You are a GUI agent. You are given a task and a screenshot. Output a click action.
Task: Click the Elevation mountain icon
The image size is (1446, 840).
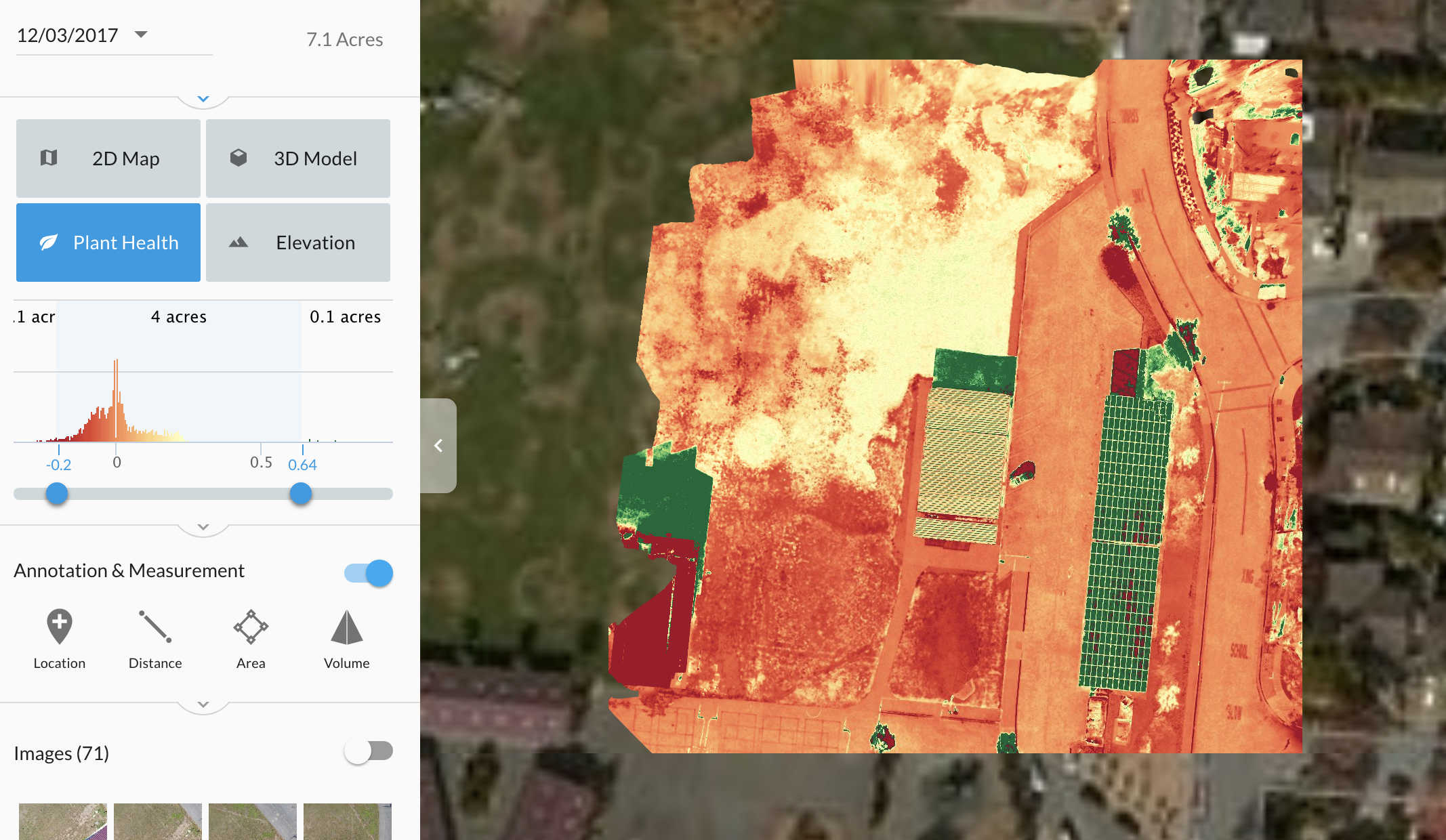click(239, 243)
